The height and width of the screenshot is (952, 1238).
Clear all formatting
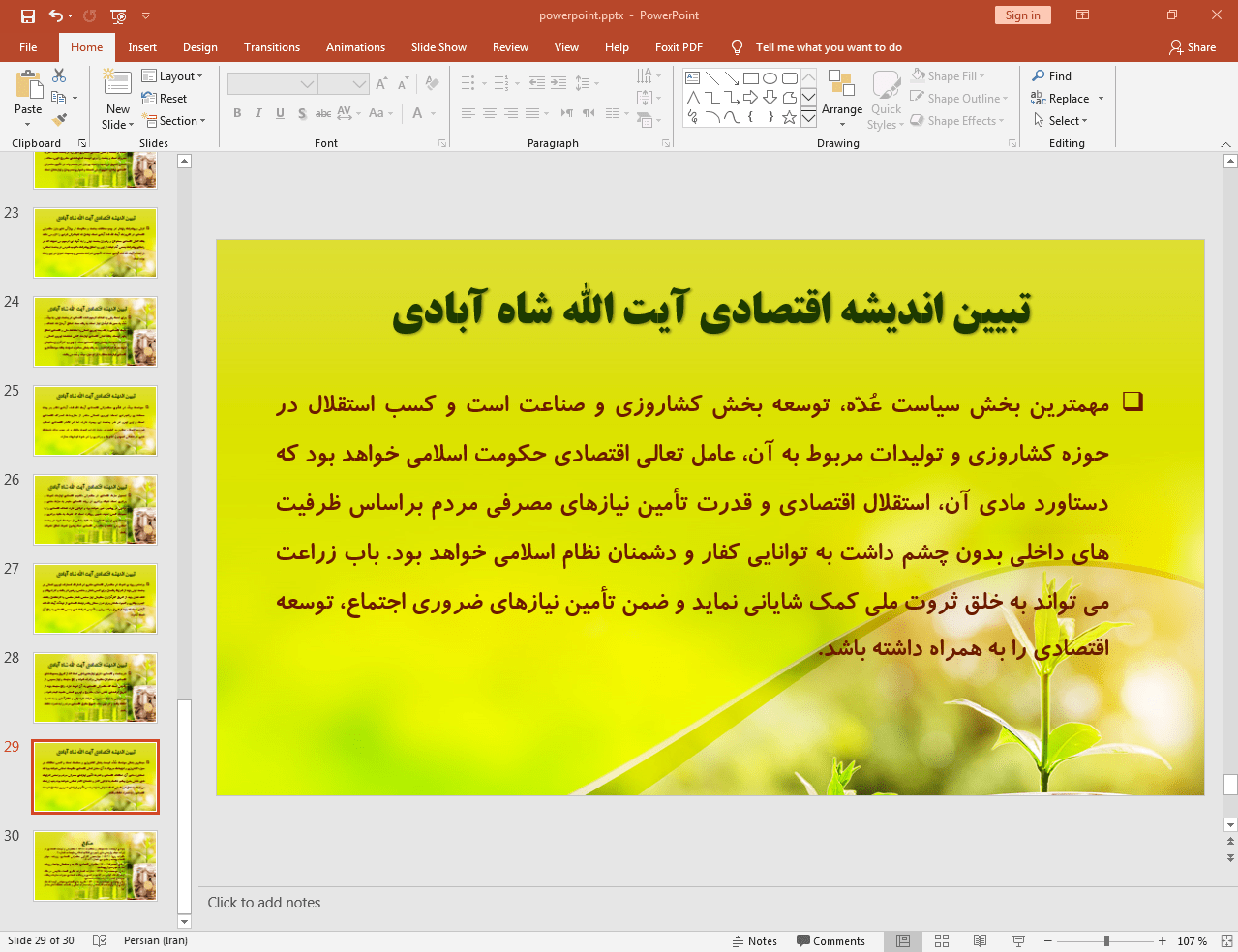(x=432, y=84)
